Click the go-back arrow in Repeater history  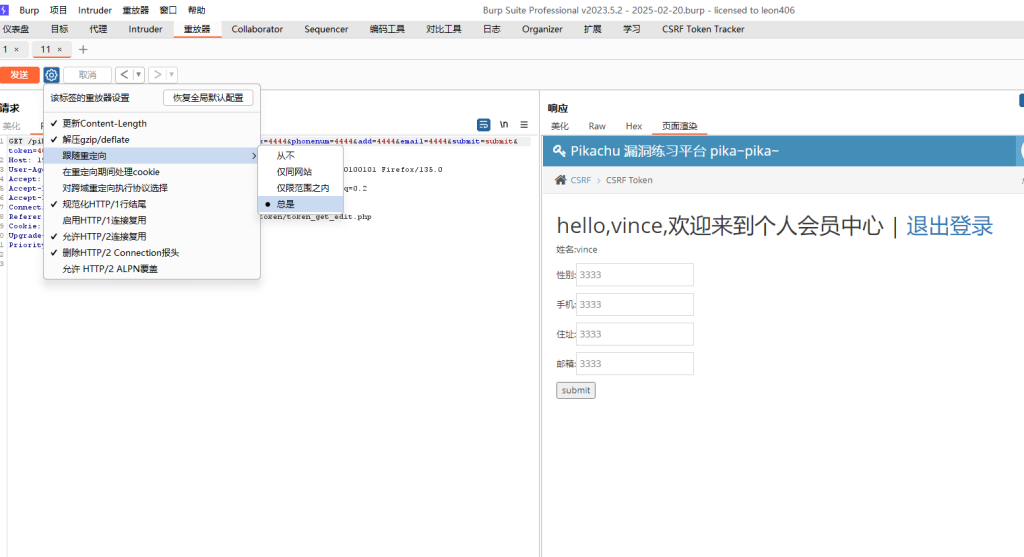point(124,74)
